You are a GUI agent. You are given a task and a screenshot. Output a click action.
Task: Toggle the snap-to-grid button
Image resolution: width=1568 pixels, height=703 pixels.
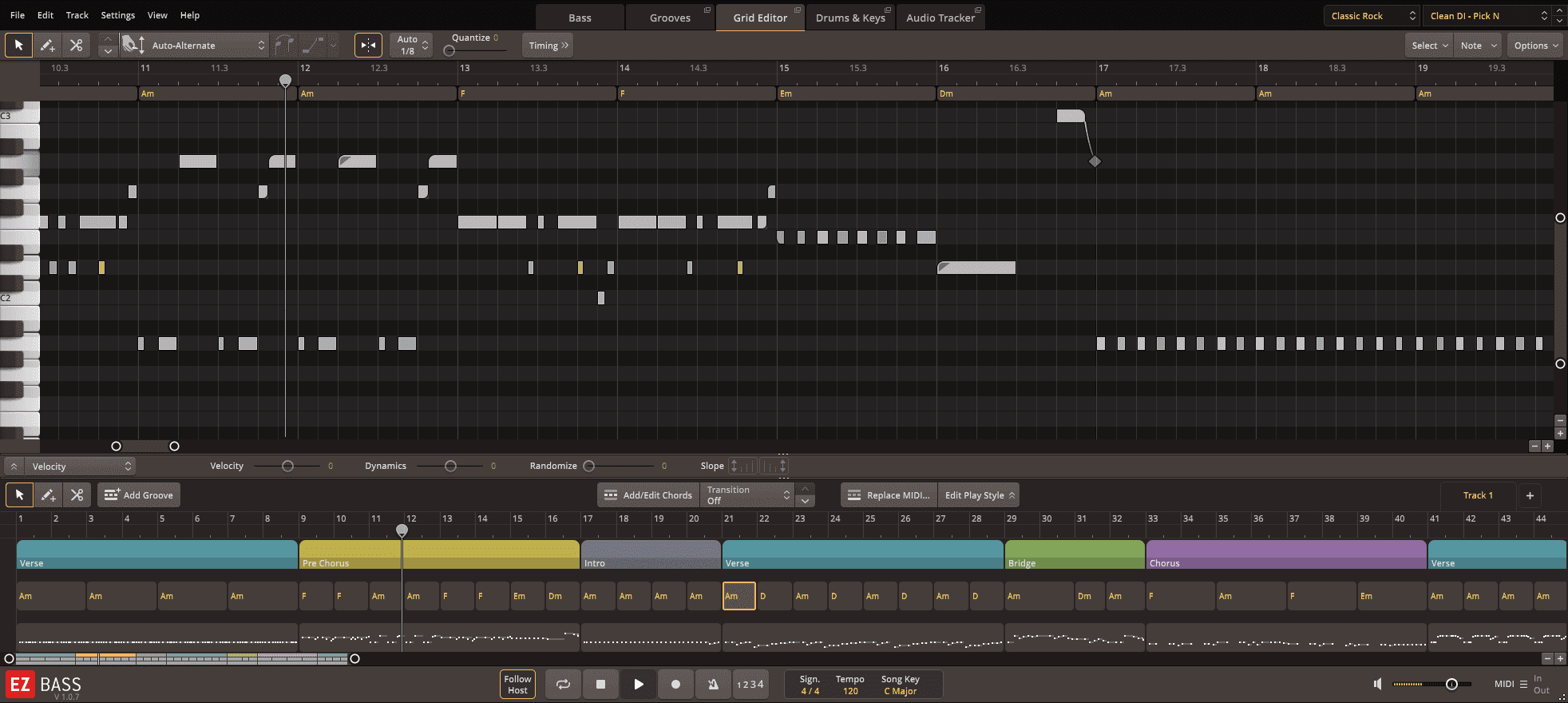[x=368, y=46]
